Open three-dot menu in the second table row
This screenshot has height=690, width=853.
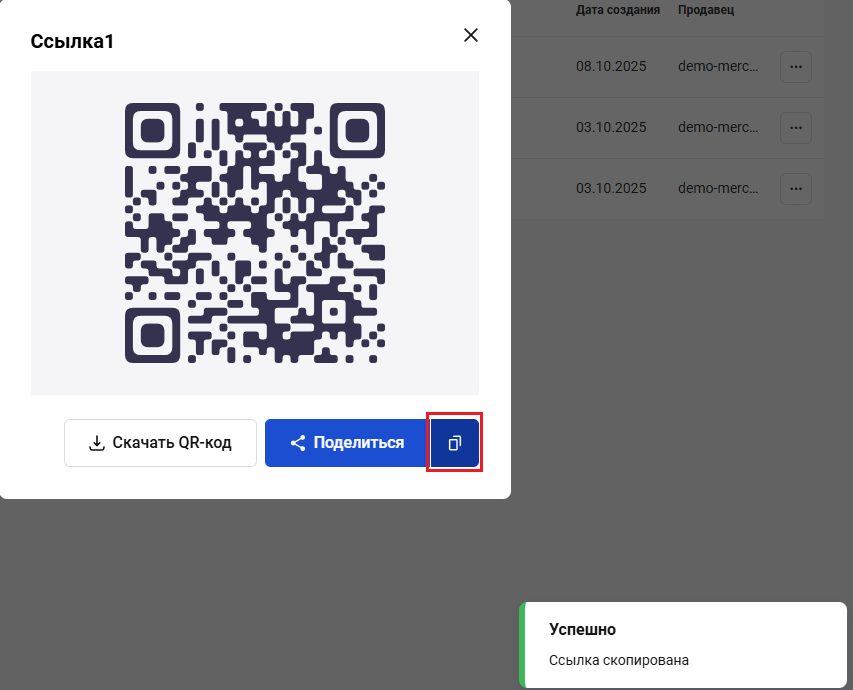point(795,128)
